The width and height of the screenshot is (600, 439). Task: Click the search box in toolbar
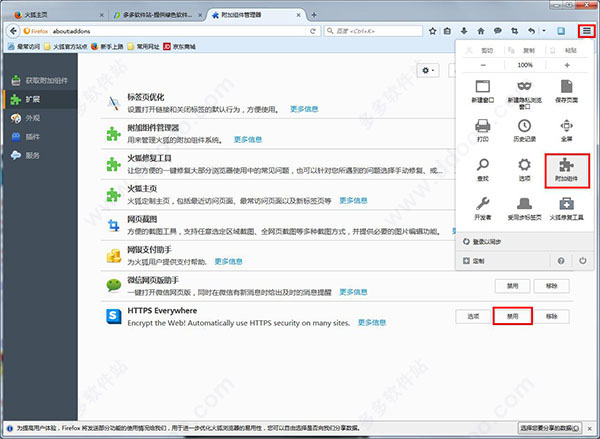pos(373,31)
